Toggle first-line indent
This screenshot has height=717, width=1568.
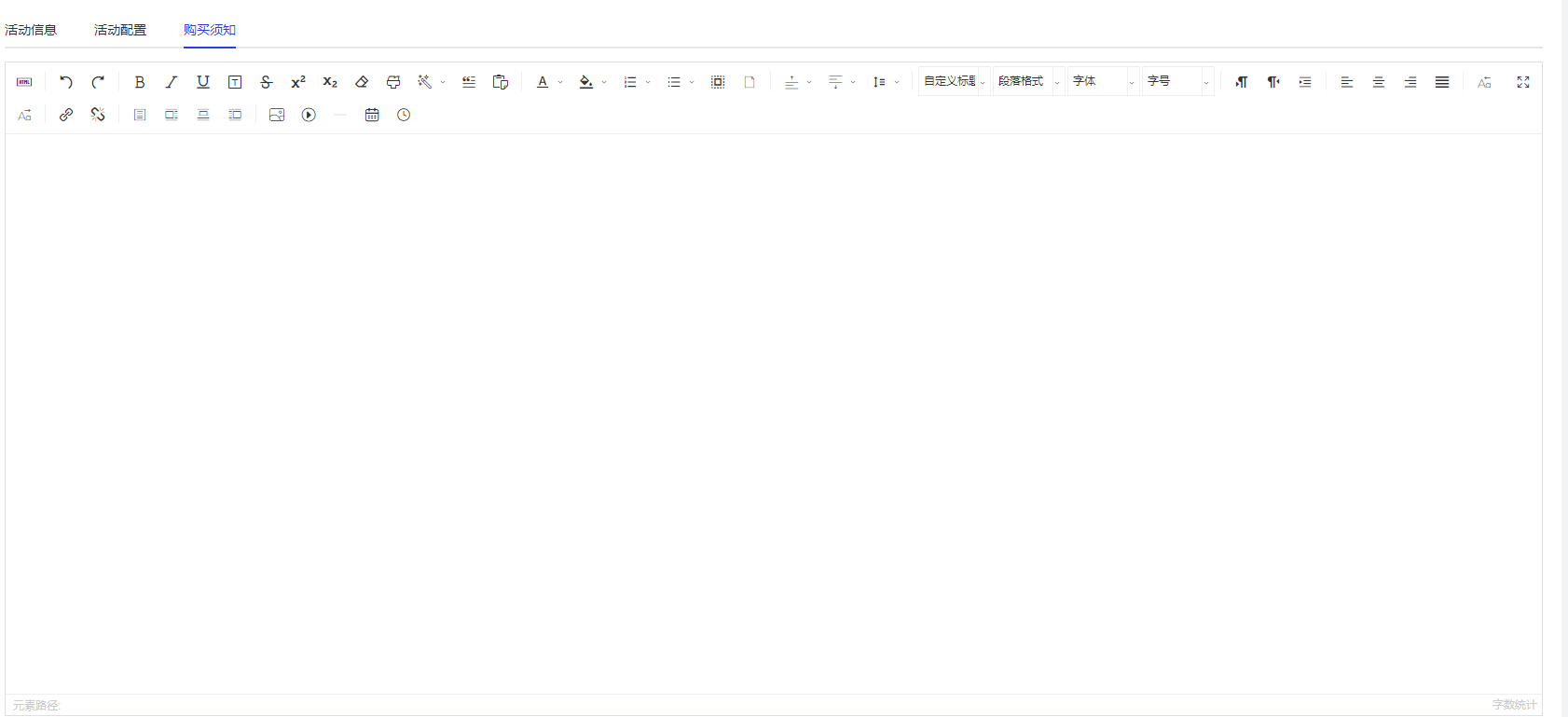click(x=1305, y=82)
